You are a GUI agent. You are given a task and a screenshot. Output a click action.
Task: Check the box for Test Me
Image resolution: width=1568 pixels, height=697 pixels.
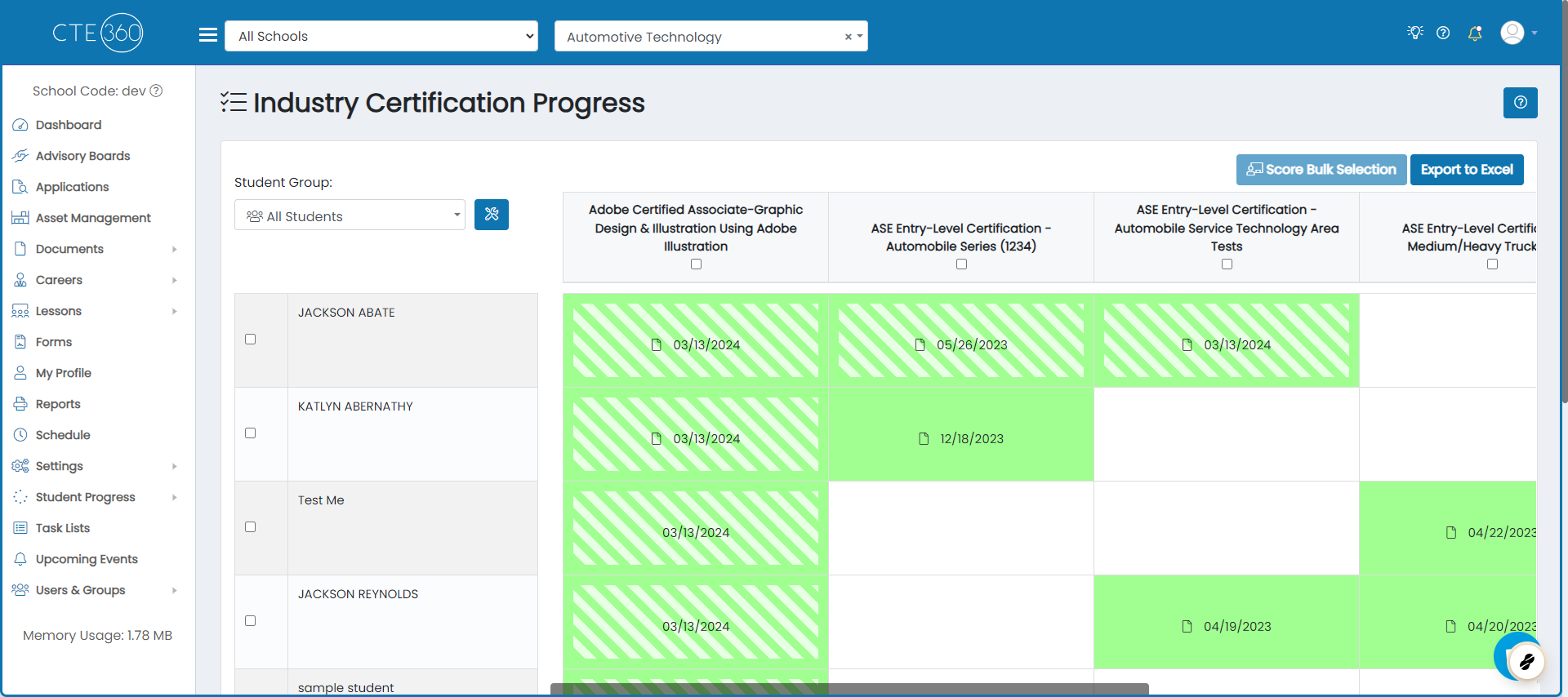click(251, 527)
